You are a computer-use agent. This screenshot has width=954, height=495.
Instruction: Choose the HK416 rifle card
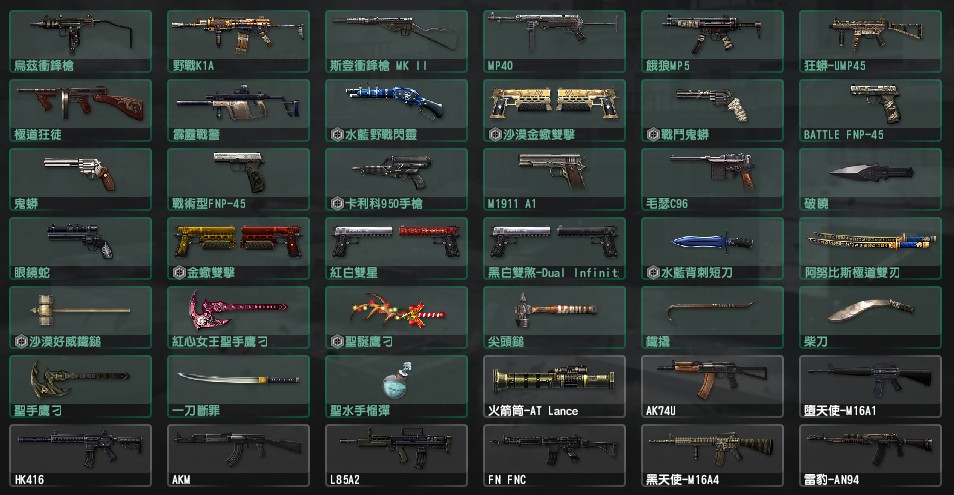[80, 455]
